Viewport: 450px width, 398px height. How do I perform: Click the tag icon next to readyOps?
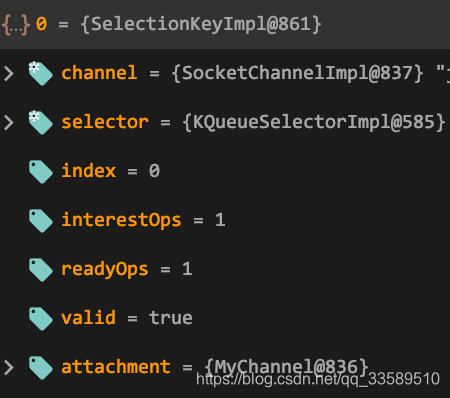(41, 270)
